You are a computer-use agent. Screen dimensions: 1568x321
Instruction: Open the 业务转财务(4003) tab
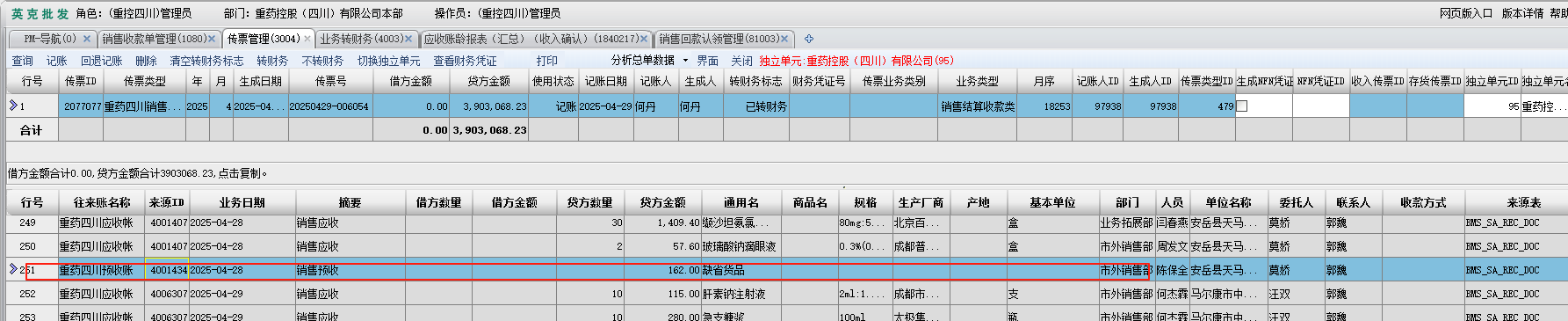[362, 39]
